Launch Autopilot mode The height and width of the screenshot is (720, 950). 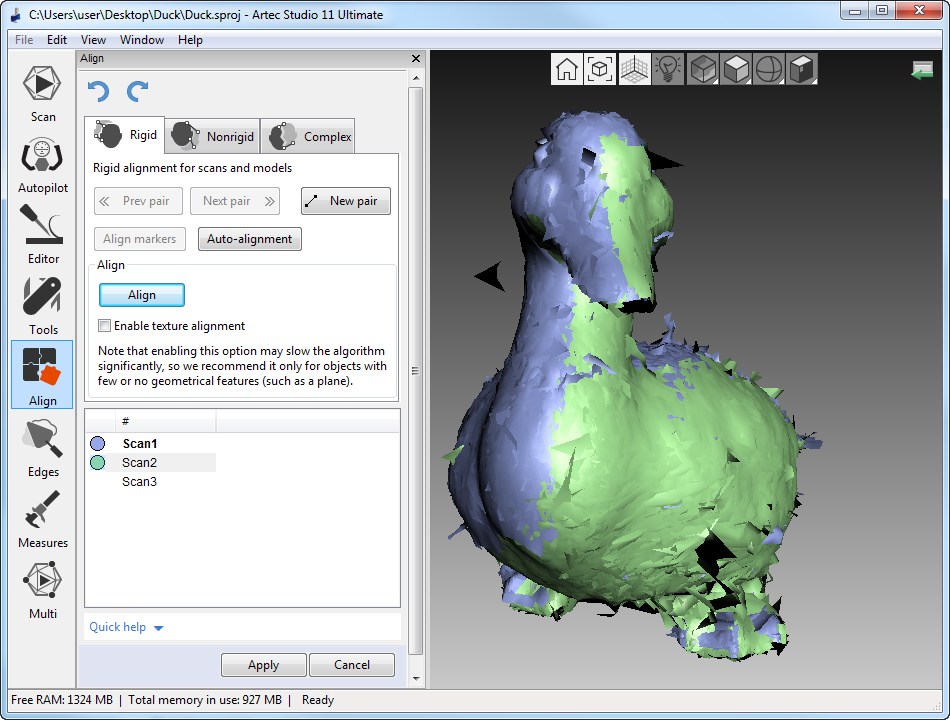pyautogui.click(x=42, y=165)
